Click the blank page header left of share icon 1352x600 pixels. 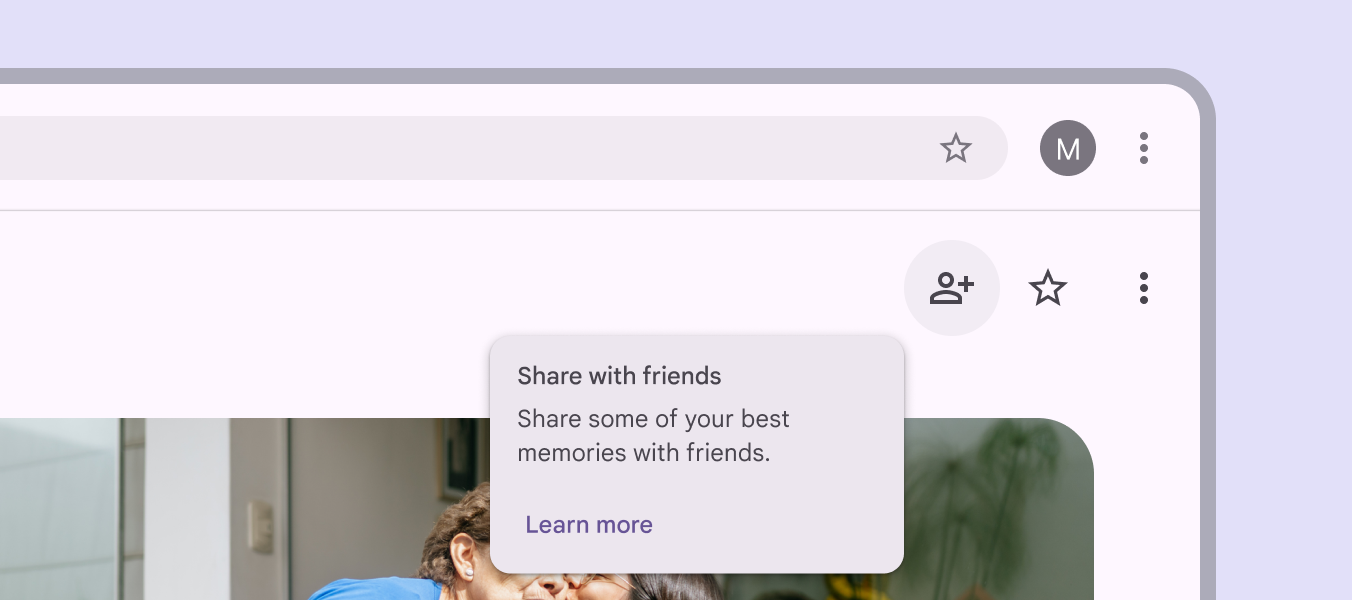450,288
